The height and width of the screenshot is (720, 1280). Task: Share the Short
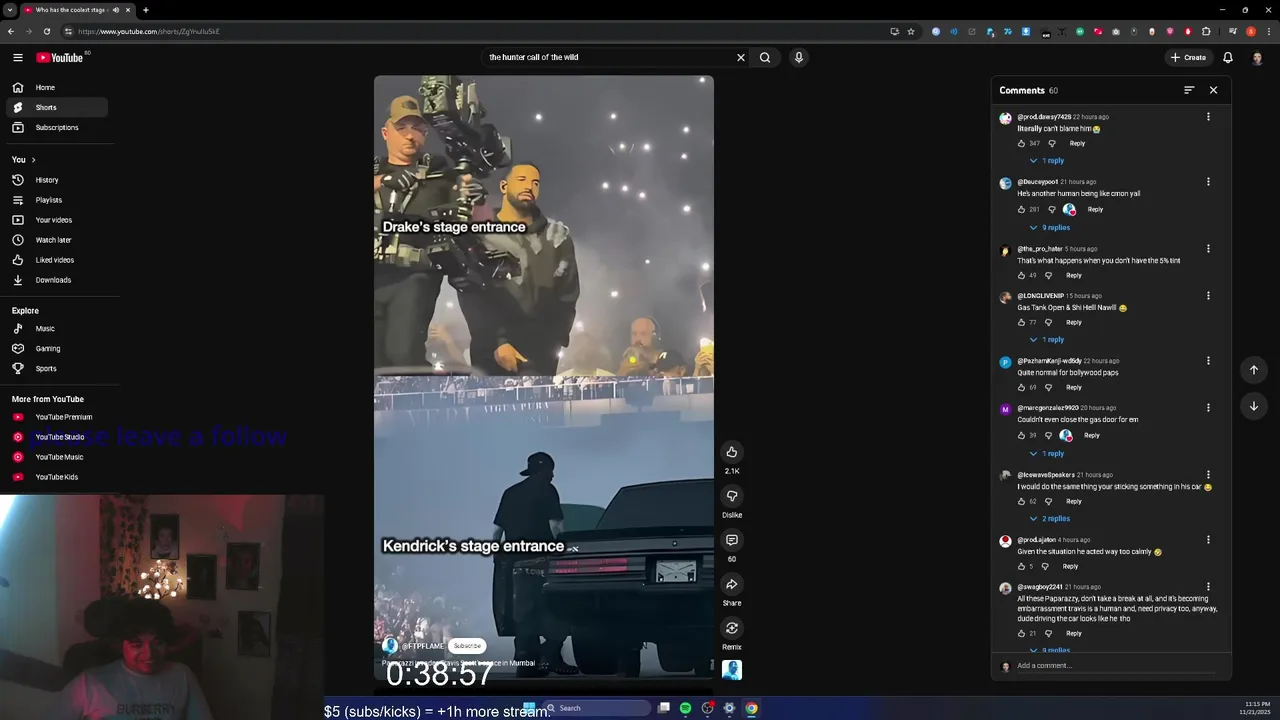click(x=732, y=584)
